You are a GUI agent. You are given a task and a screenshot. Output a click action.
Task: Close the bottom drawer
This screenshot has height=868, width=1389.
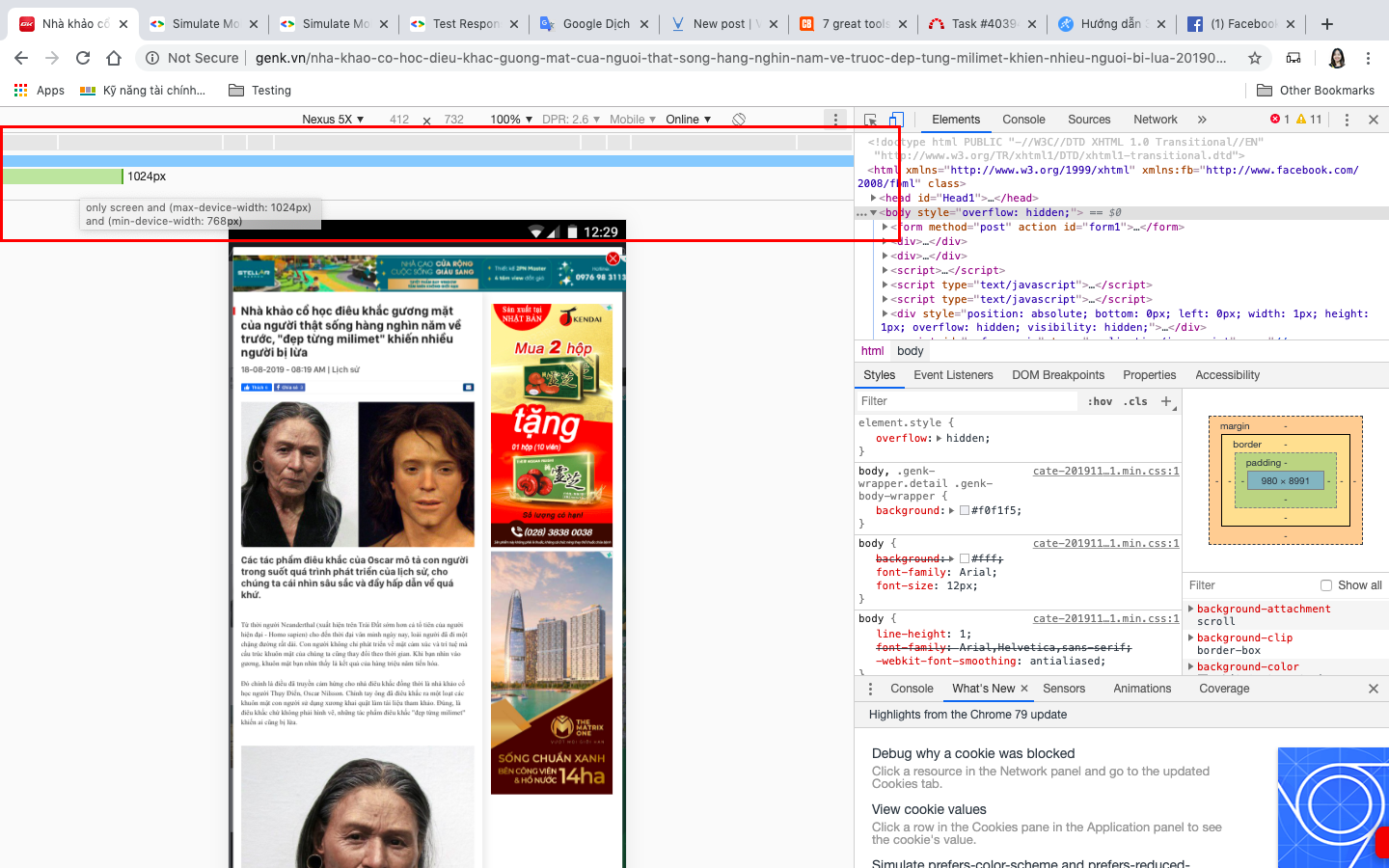1374,689
